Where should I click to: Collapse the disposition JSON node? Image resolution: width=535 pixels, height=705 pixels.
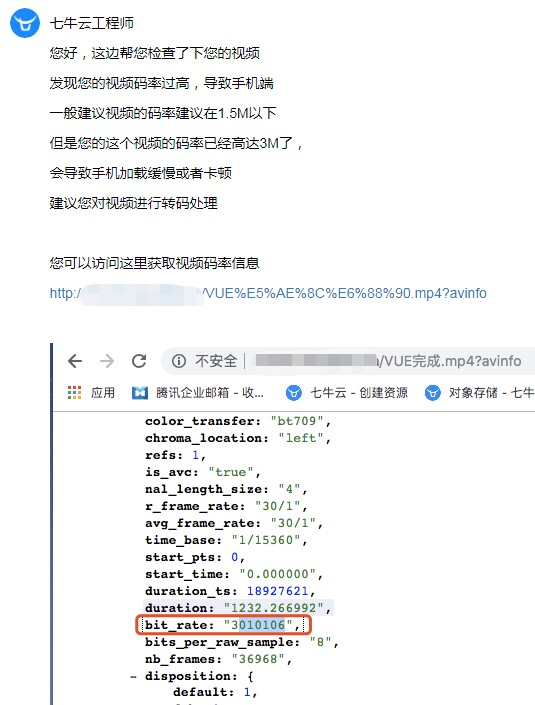click(x=134, y=676)
